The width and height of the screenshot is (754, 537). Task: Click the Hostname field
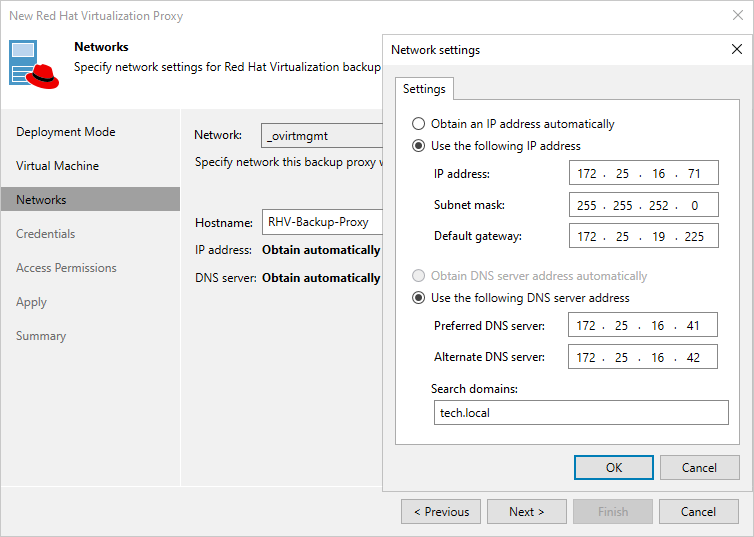pos(322,223)
